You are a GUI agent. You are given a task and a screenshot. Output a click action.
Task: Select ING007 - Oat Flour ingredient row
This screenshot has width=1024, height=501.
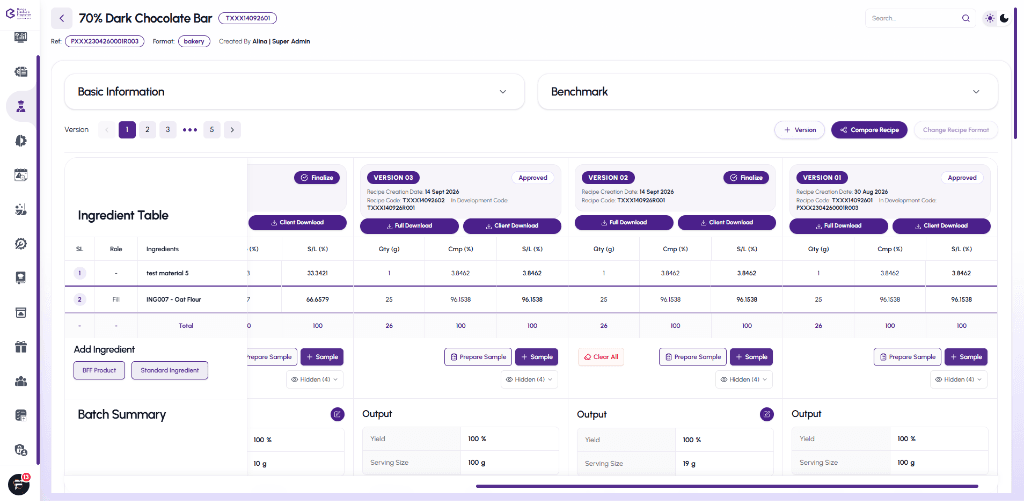click(x=531, y=299)
